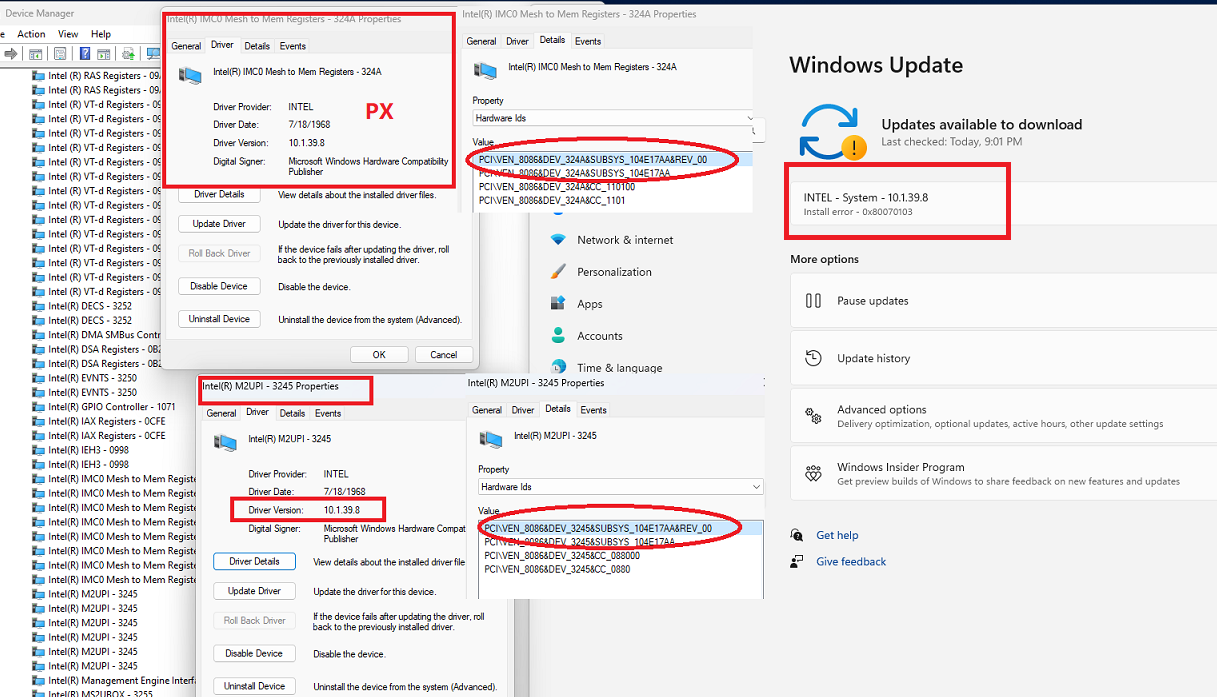Click the icon beside GPIO Controller - 1071
Screen dimensions: 1217x697
38,407
